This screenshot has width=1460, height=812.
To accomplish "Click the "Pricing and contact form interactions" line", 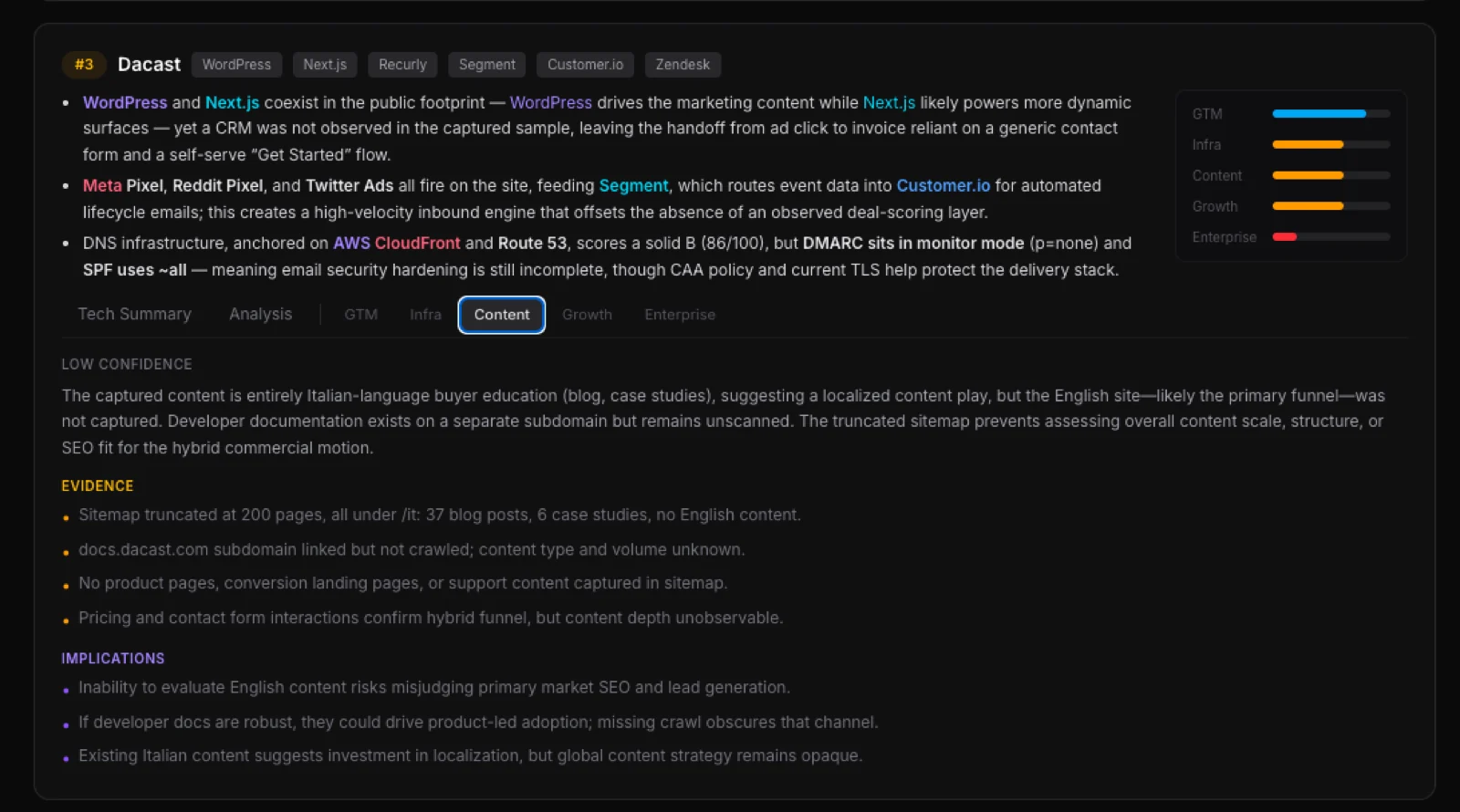I will click(431, 618).
